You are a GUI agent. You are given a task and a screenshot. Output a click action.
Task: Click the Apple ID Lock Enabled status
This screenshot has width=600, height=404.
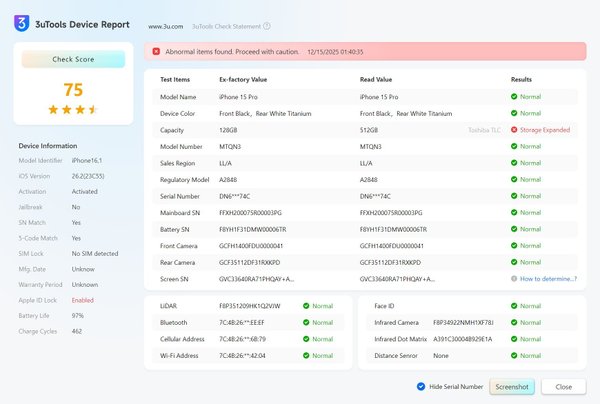[x=82, y=299]
